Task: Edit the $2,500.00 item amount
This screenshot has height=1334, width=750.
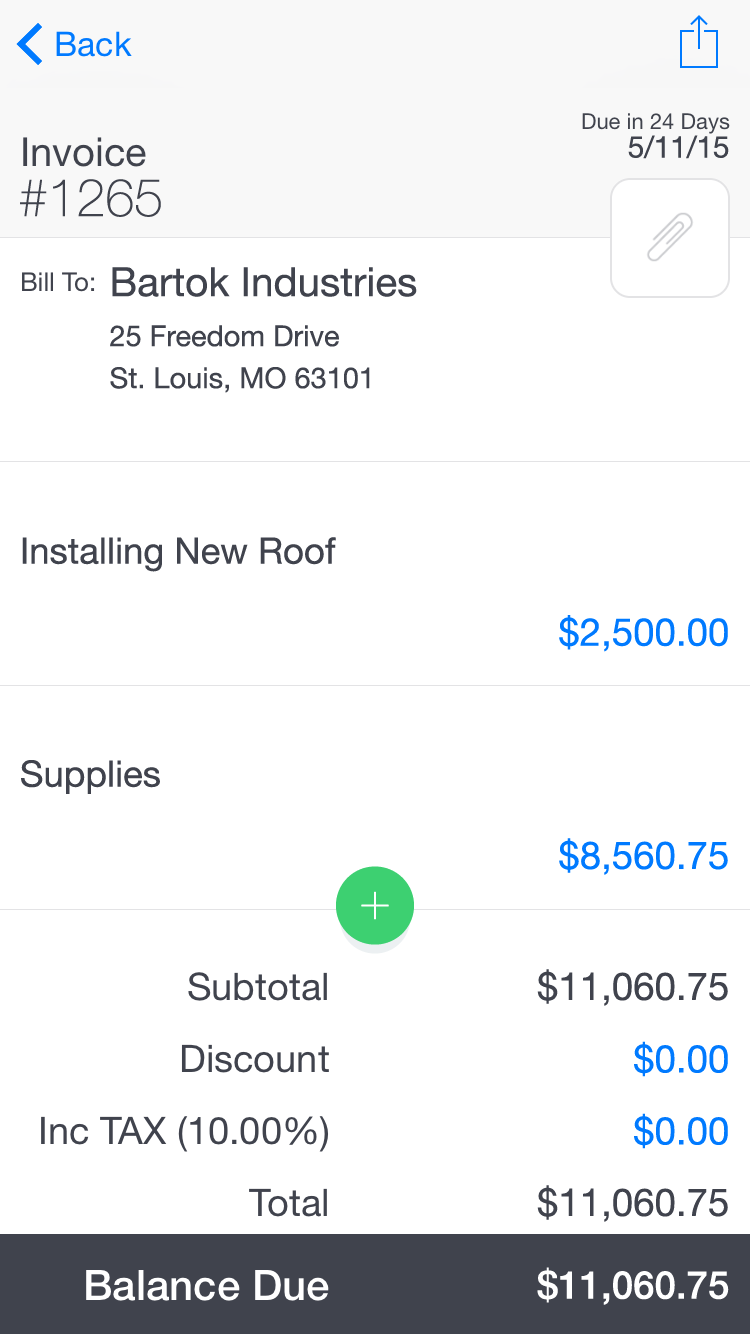Action: pyautogui.click(x=643, y=633)
